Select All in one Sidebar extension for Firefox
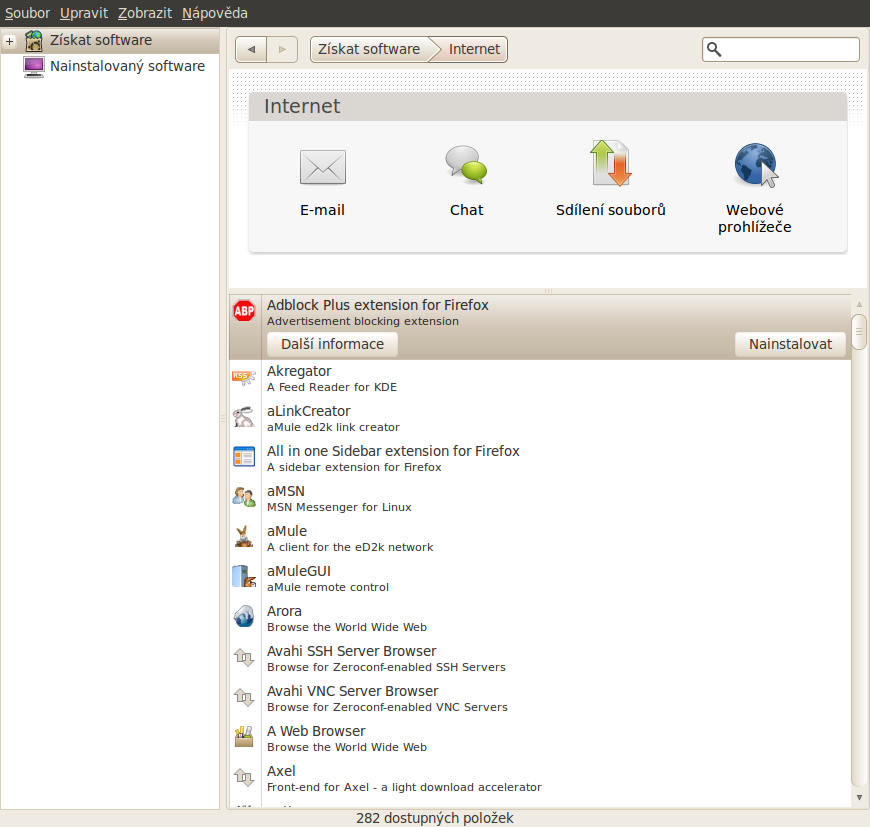This screenshot has height=827, width=870. pyautogui.click(x=540, y=458)
